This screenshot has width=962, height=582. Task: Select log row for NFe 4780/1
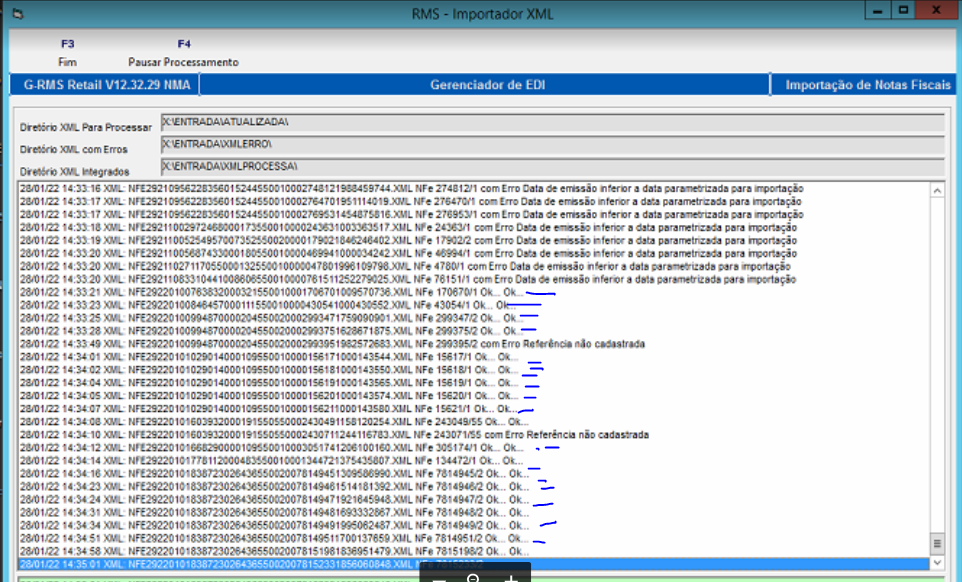point(474,266)
